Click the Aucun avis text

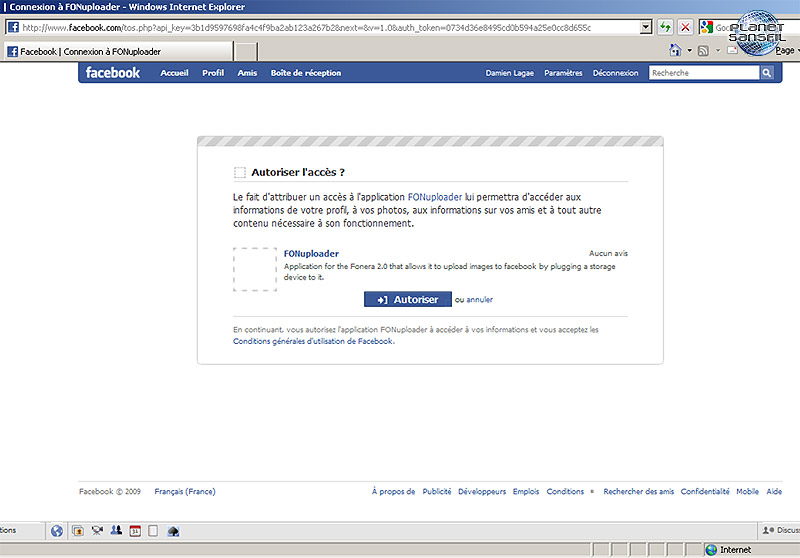point(608,253)
